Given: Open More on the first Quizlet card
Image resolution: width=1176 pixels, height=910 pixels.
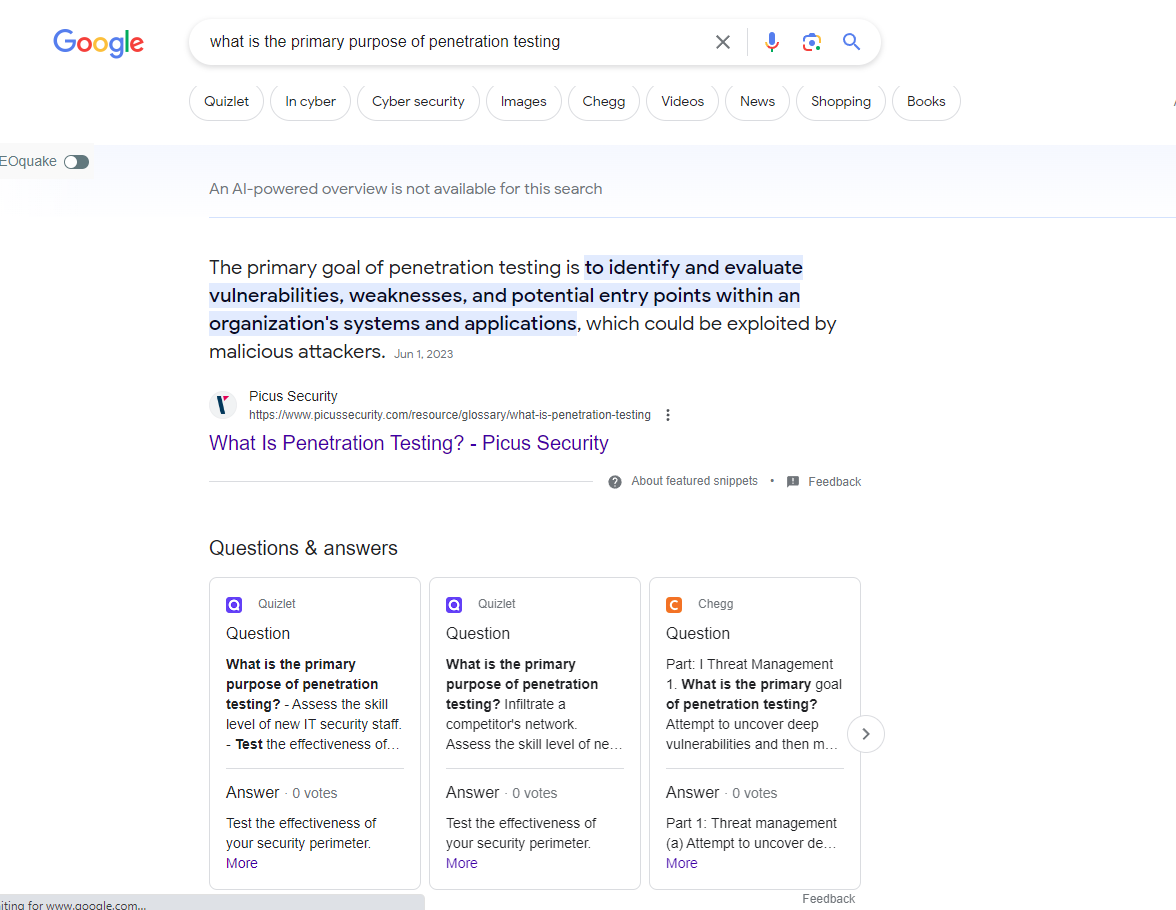Looking at the screenshot, I should click(x=242, y=863).
